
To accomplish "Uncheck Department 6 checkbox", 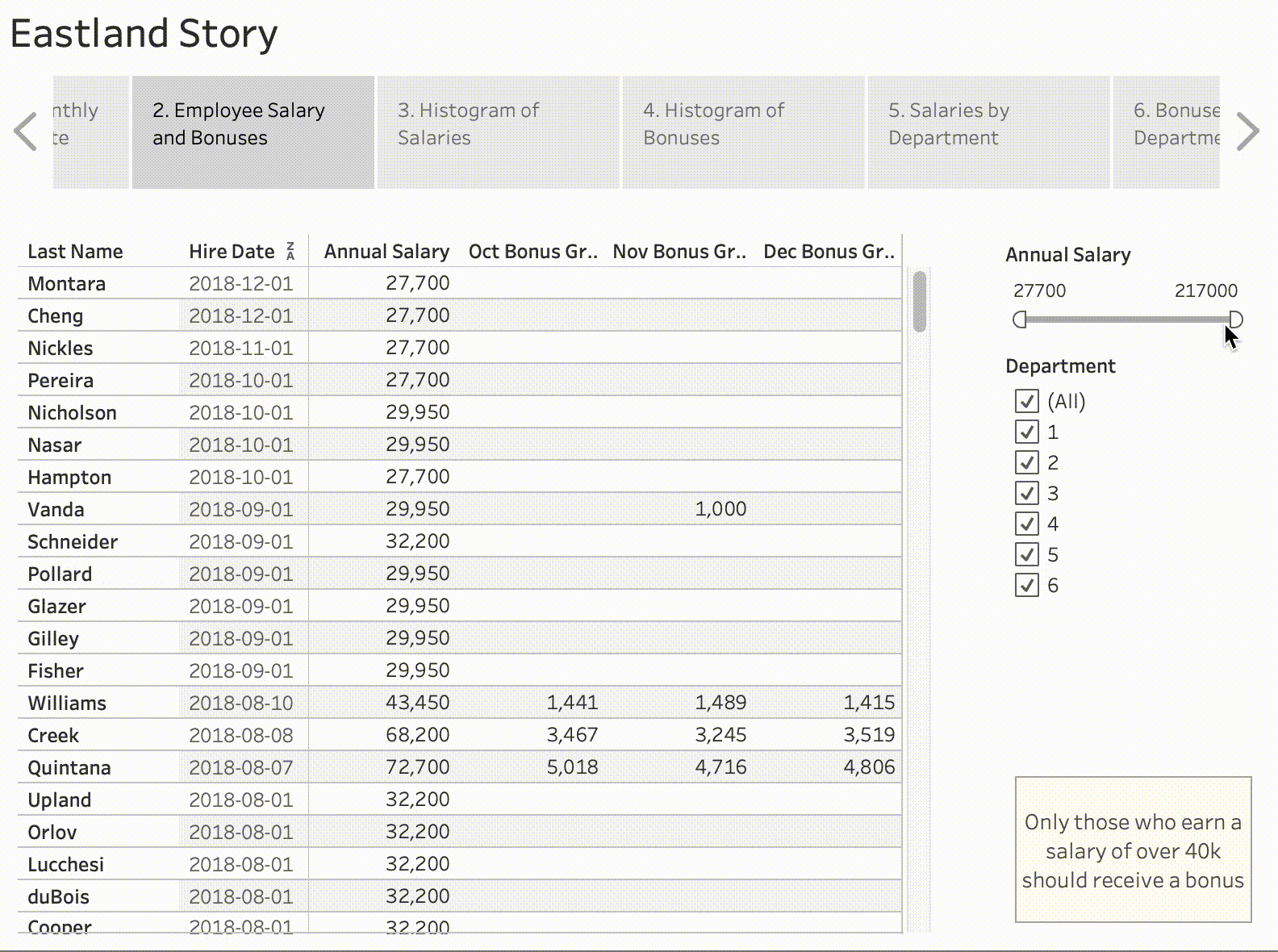I will (1026, 585).
